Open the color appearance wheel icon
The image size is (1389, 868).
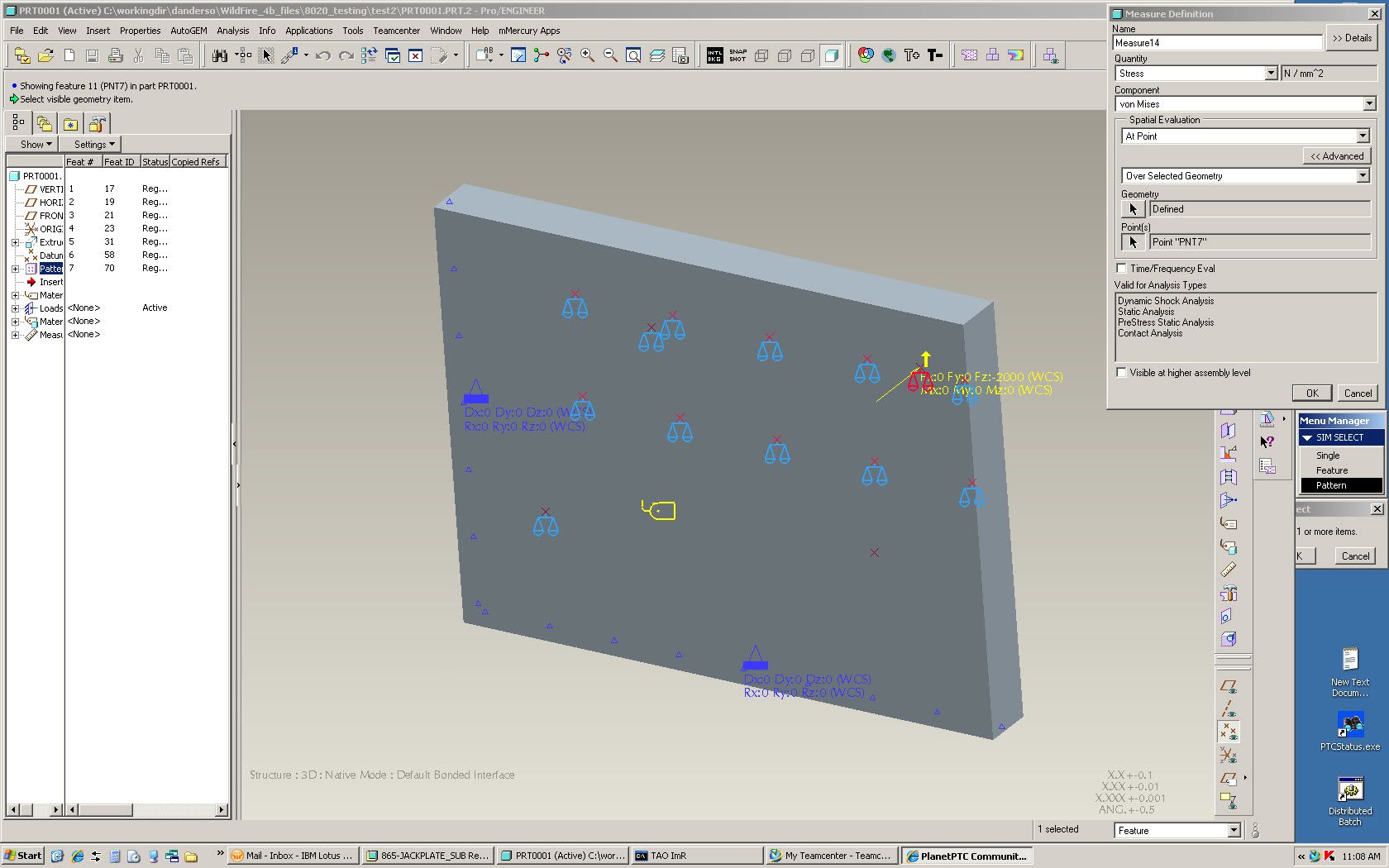866,55
